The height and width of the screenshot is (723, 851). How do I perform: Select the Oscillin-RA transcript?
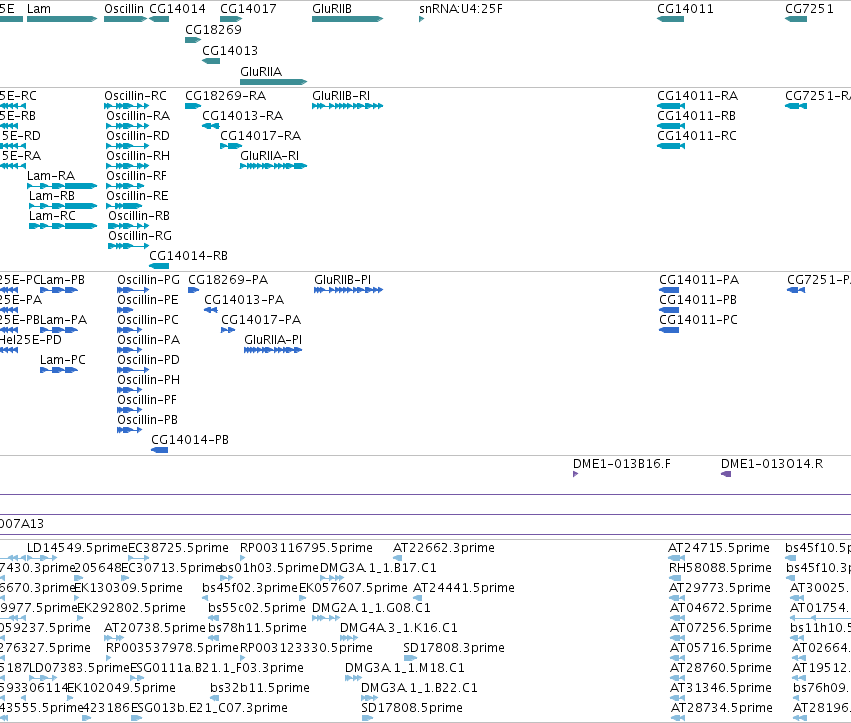(128, 126)
